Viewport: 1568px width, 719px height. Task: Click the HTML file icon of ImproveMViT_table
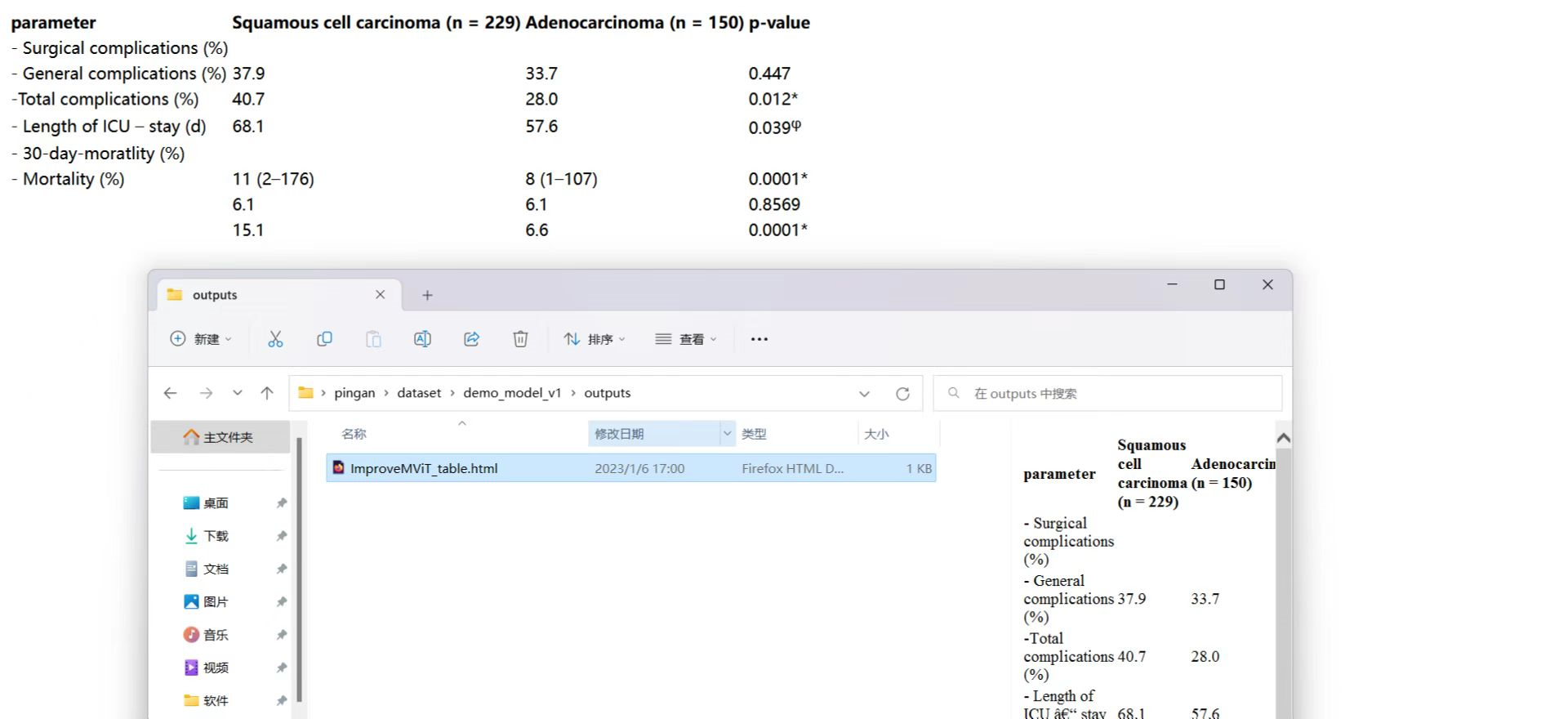click(338, 468)
